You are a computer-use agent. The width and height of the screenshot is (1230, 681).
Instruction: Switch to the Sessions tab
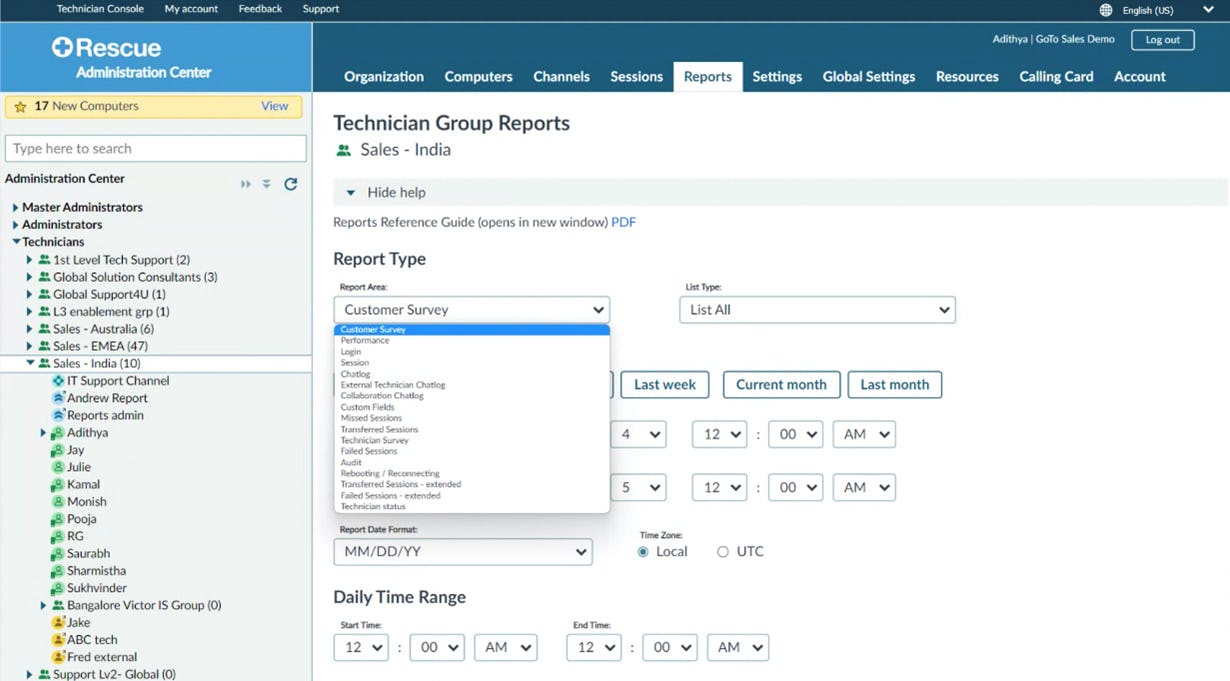637,77
